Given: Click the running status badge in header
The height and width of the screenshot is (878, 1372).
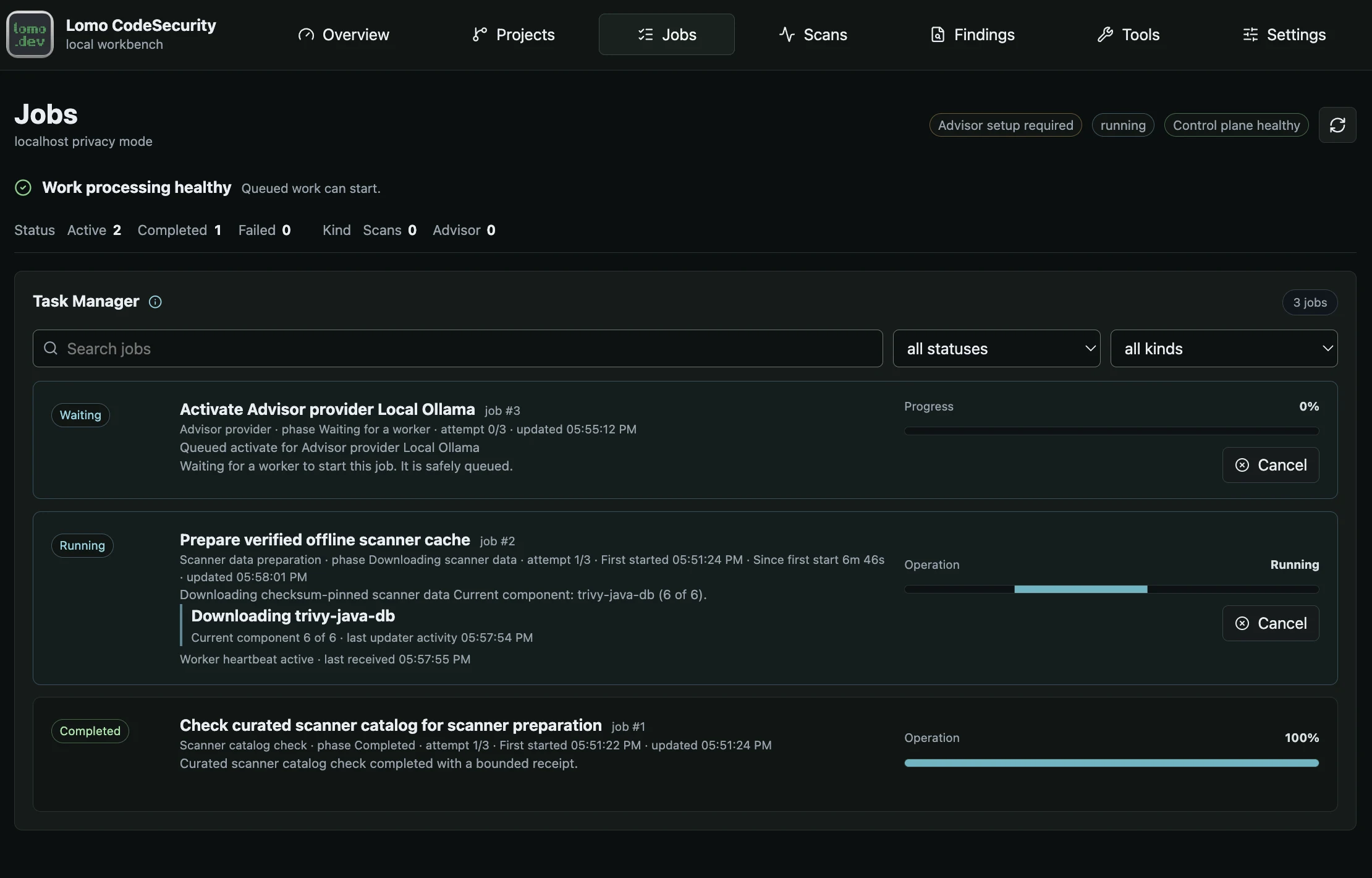Looking at the screenshot, I should coord(1123,125).
